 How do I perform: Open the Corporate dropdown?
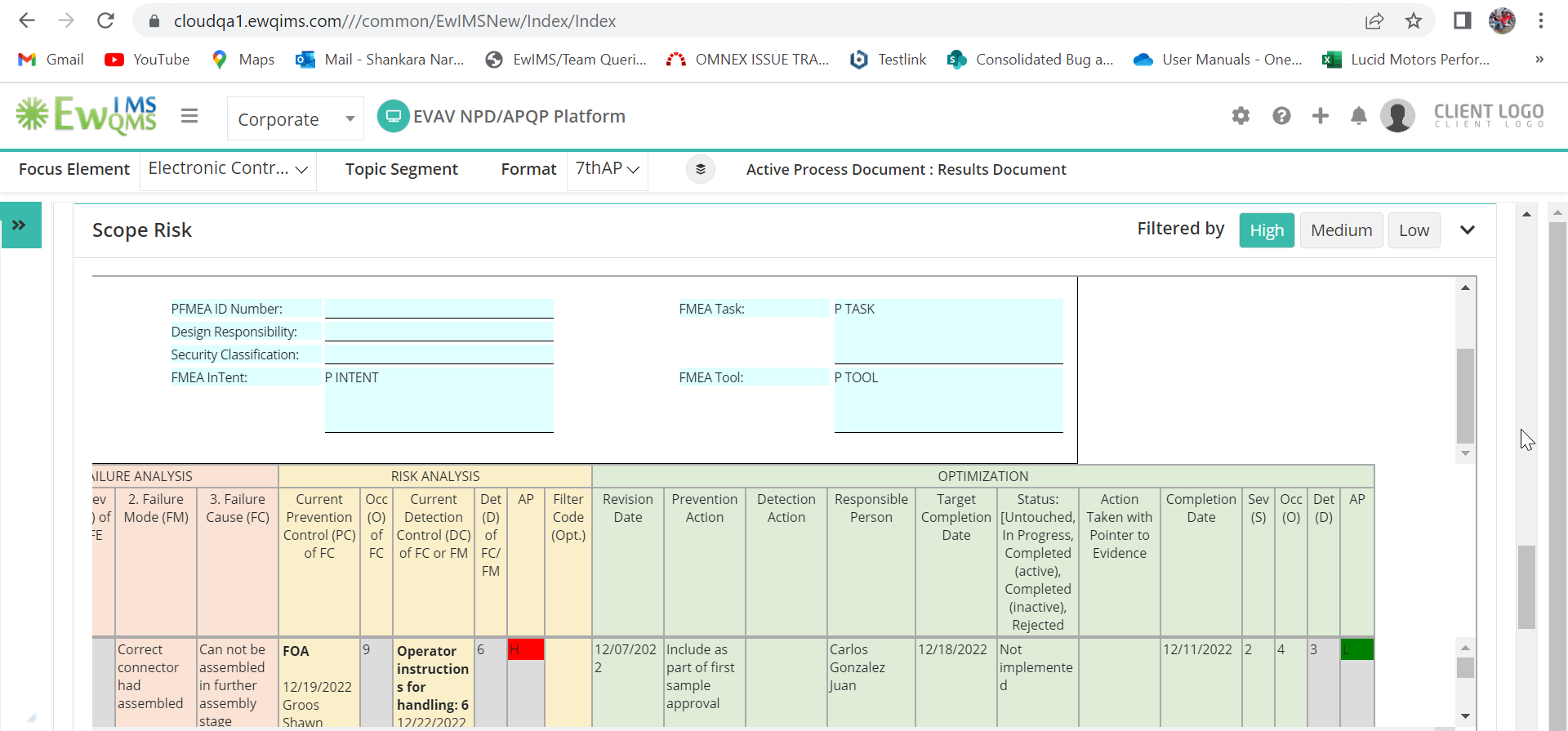click(x=296, y=118)
